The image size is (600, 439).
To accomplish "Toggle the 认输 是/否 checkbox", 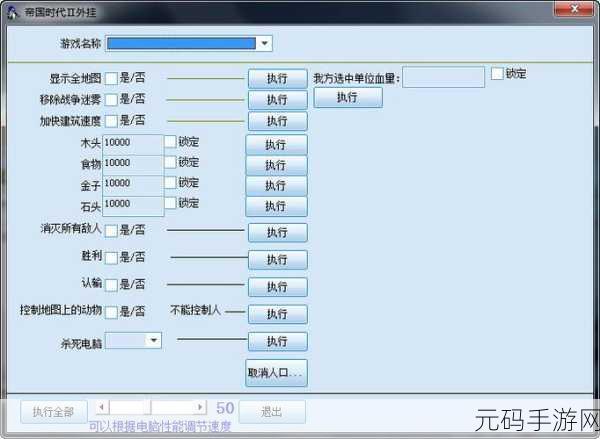I will (111, 285).
